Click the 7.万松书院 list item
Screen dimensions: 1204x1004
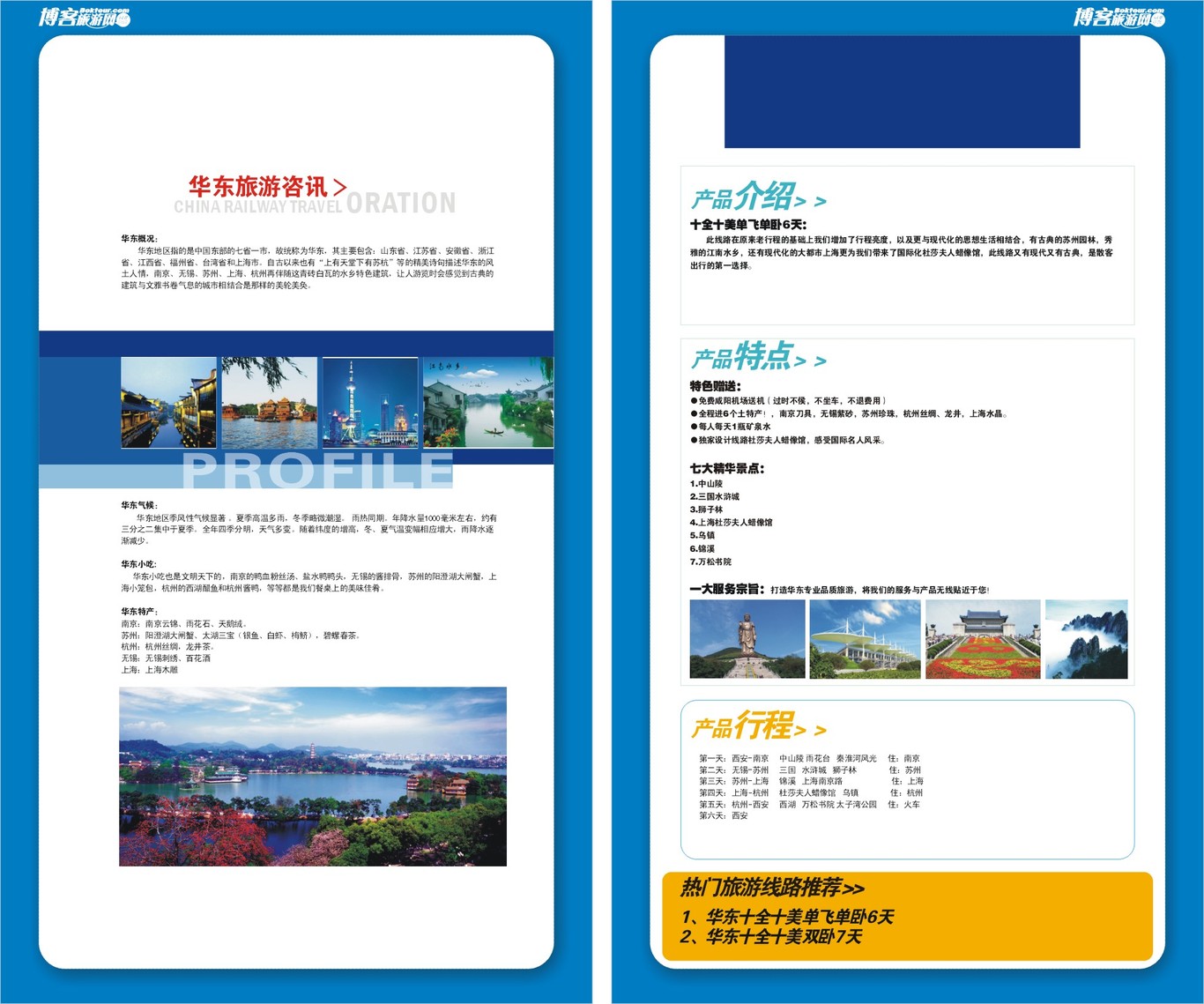[710, 561]
